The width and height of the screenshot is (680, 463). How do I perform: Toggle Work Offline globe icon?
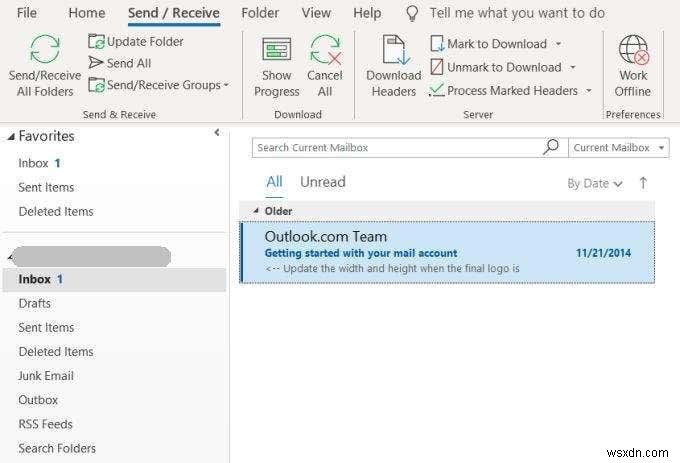click(634, 50)
